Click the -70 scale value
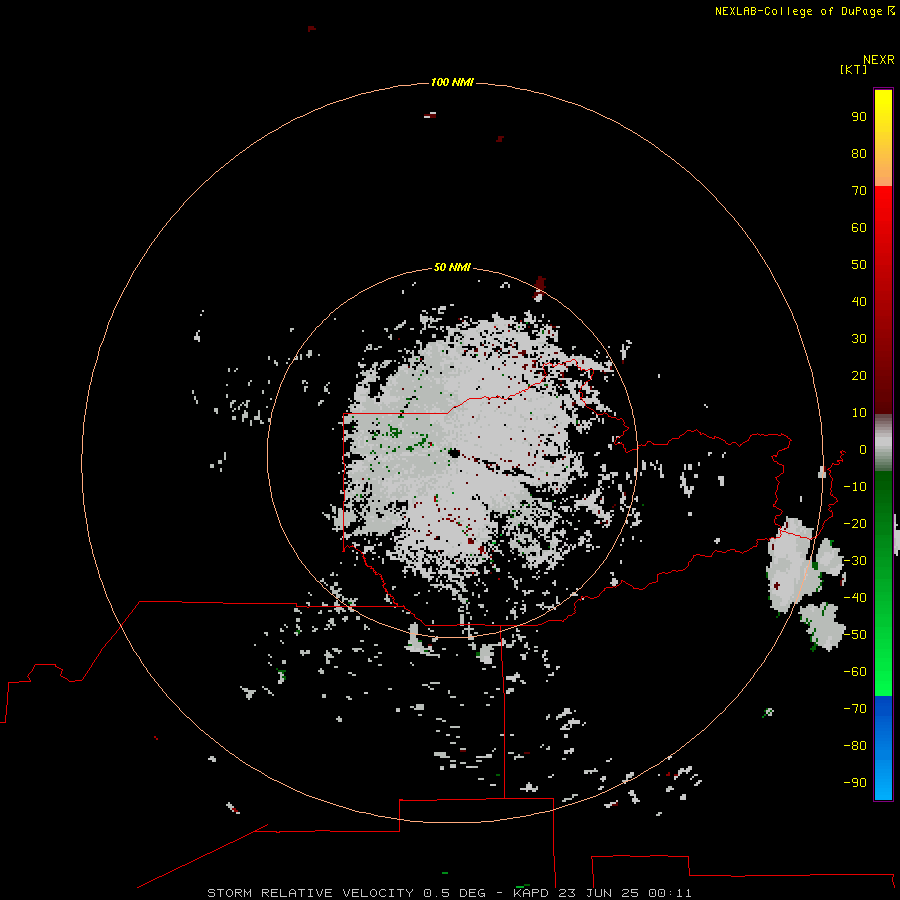 (855, 709)
